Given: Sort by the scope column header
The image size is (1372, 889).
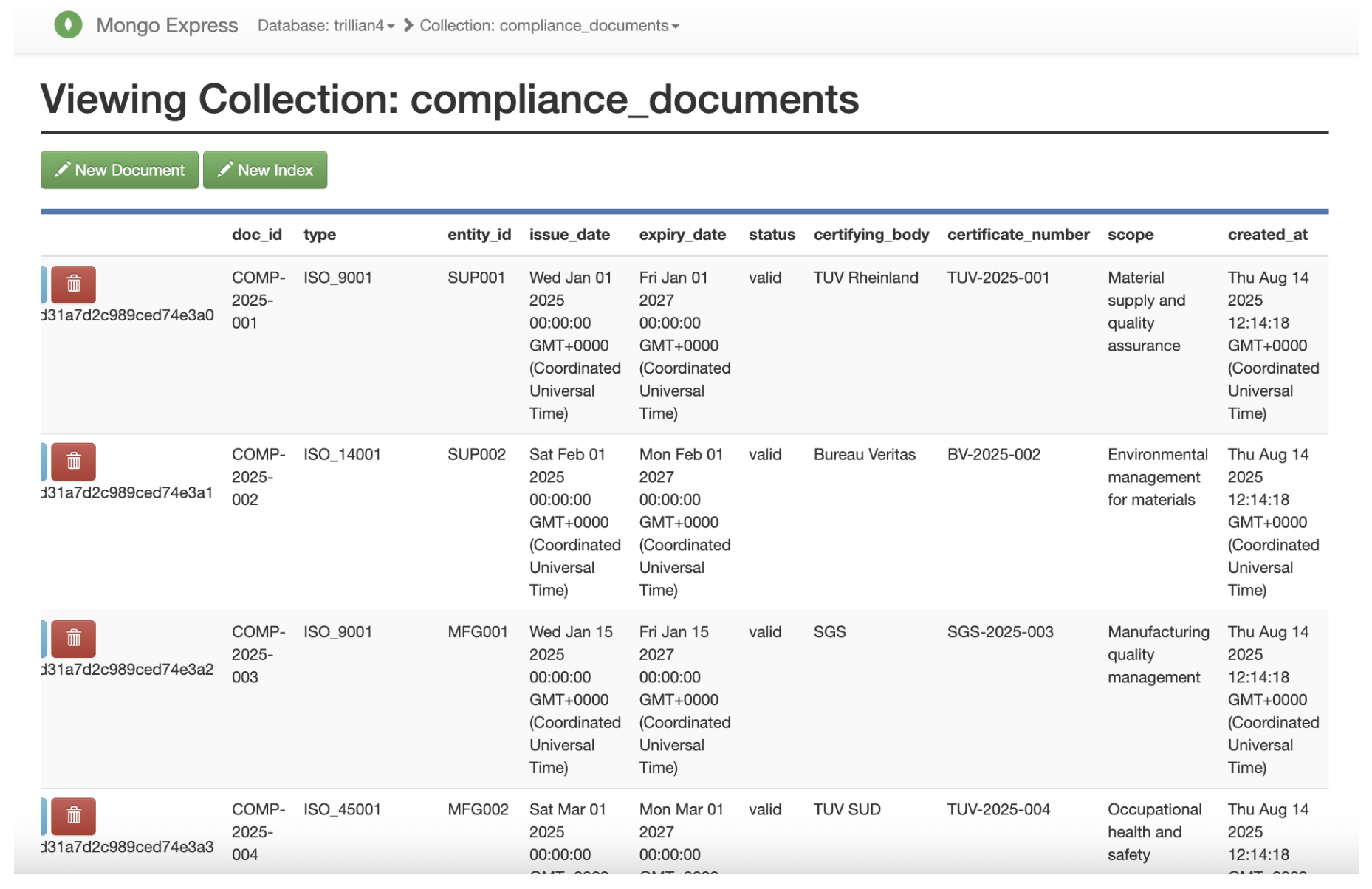Looking at the screenshot, I should click(1131, 235).
